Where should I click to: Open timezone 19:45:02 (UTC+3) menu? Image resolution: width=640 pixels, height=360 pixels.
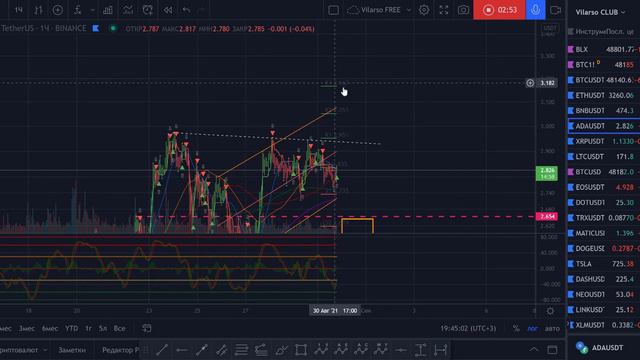(x=468, y=329)
